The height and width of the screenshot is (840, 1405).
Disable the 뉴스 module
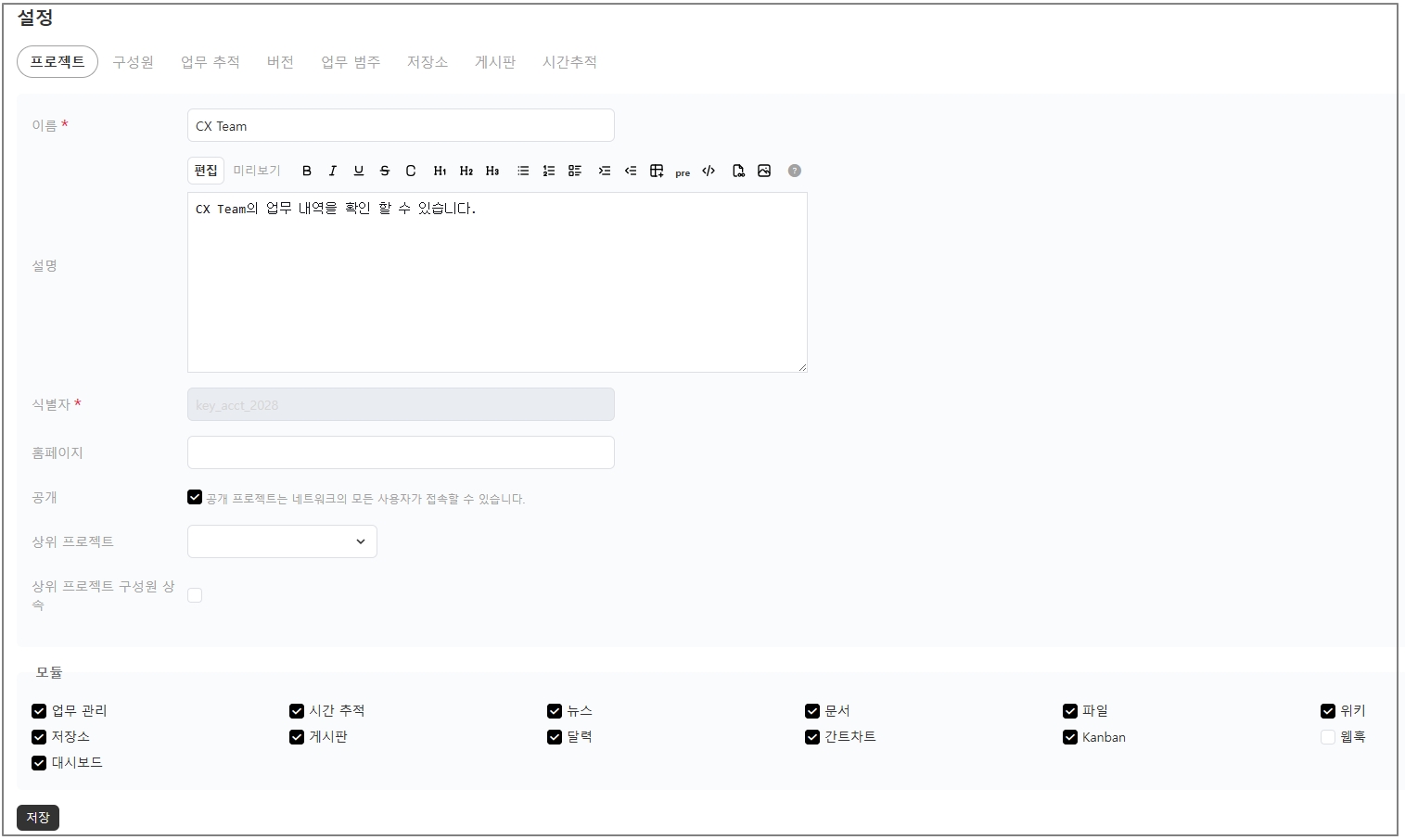coord(555,711)
